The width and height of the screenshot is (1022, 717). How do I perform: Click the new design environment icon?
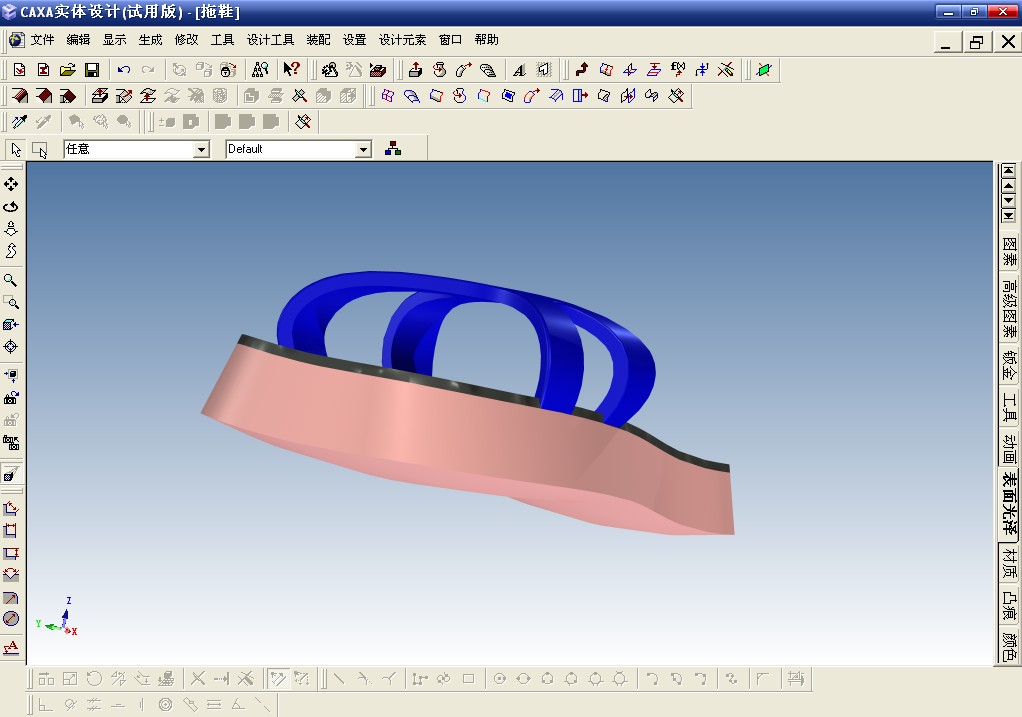(20, 70)
